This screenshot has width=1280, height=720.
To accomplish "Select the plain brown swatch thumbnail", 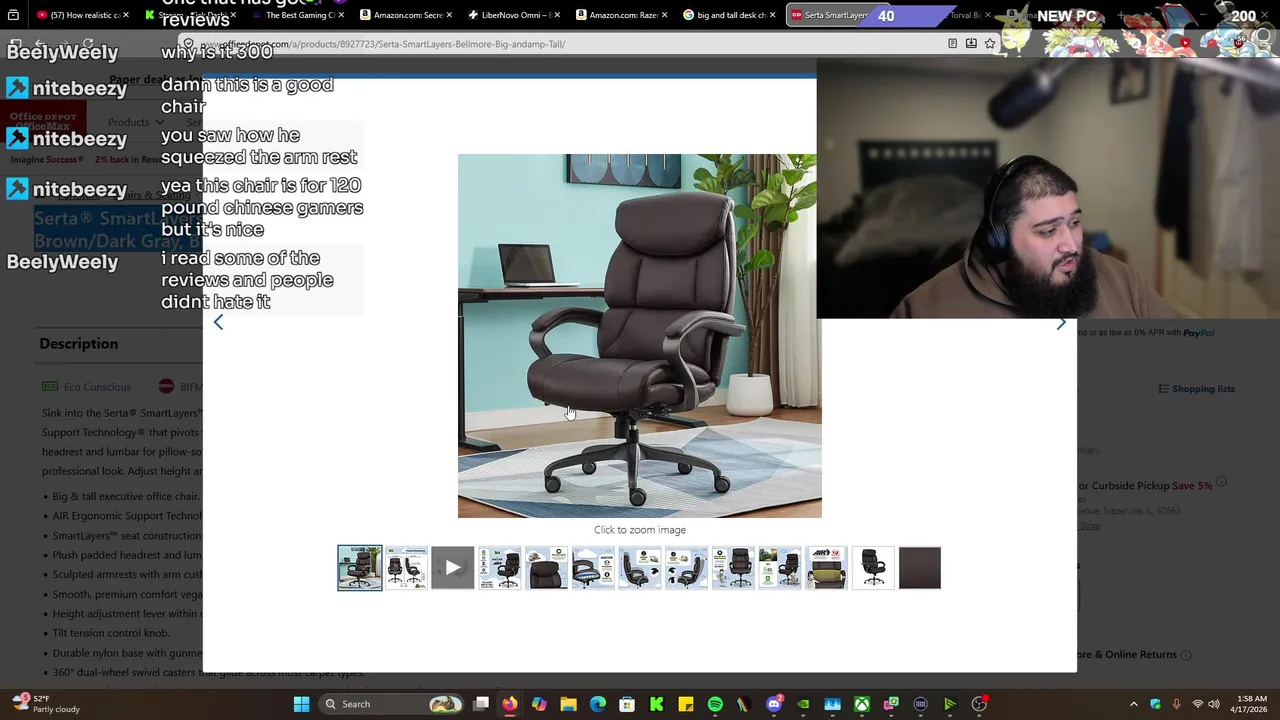I will pyautogui.click(x=920, y=568).
